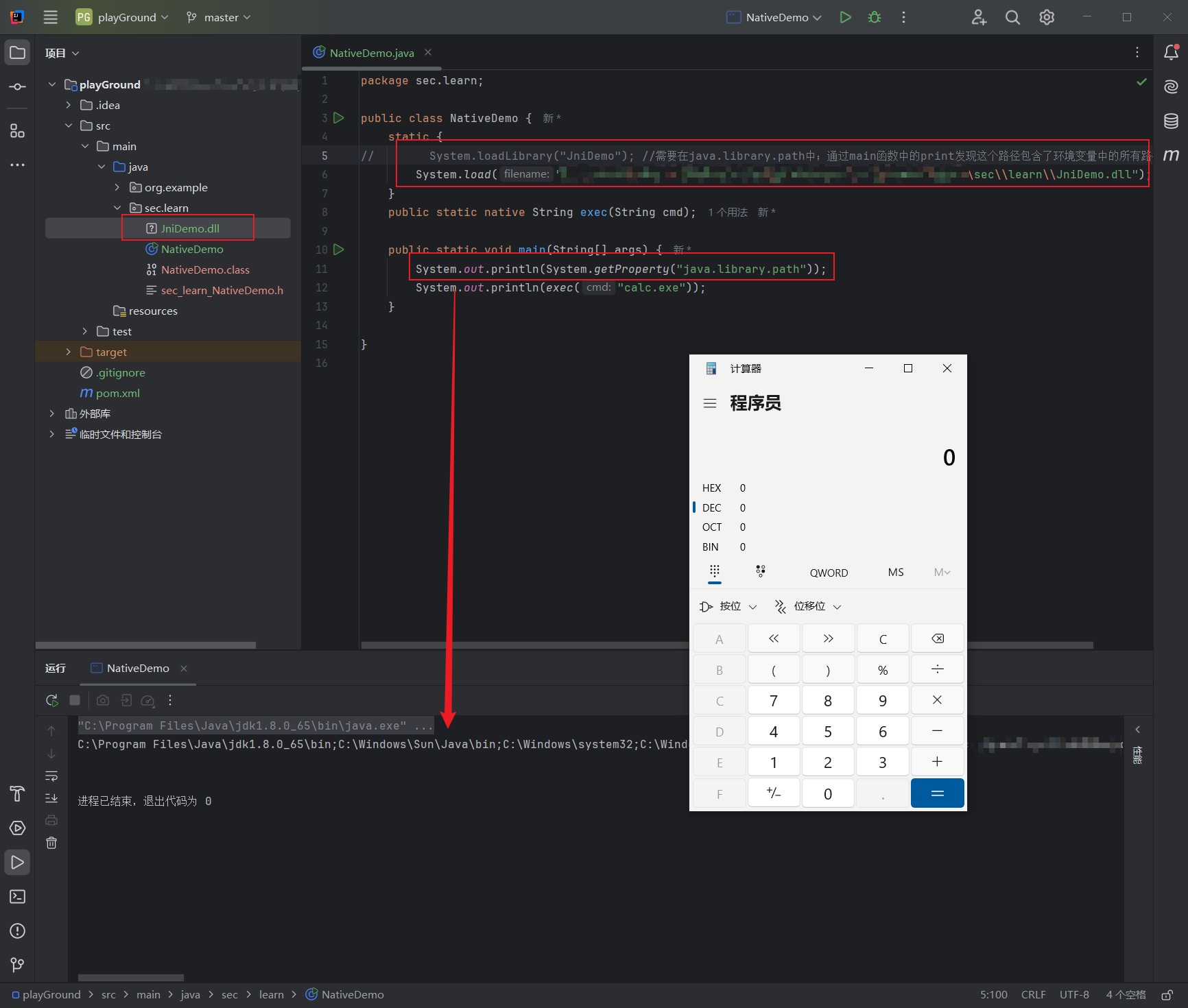Viewport: 1188px width, 1008px height.
Task: Show more tool windows ellipsis
Action: click(x=17, y=165)
